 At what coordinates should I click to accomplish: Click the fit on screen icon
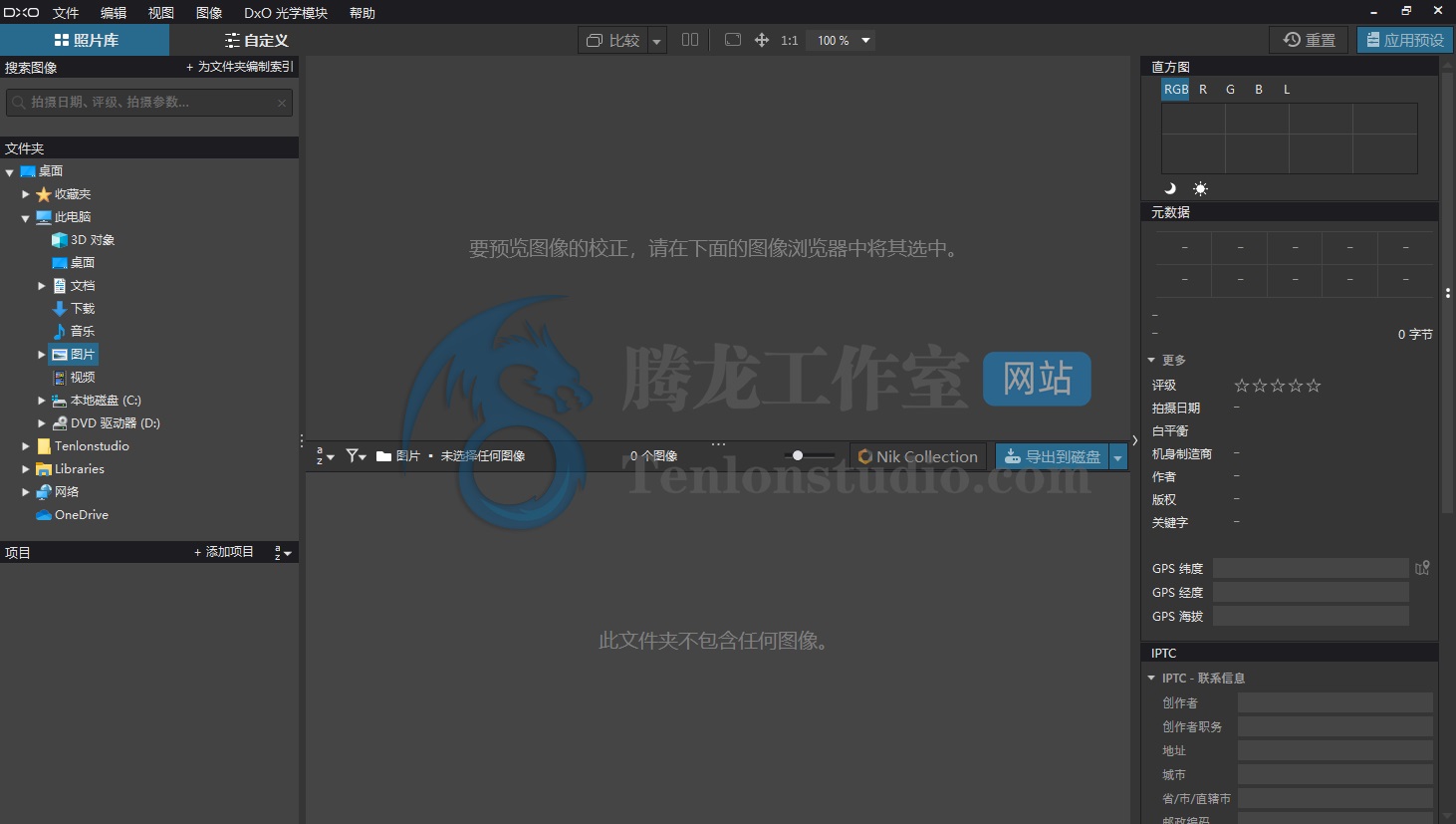(x=733, y=40)
